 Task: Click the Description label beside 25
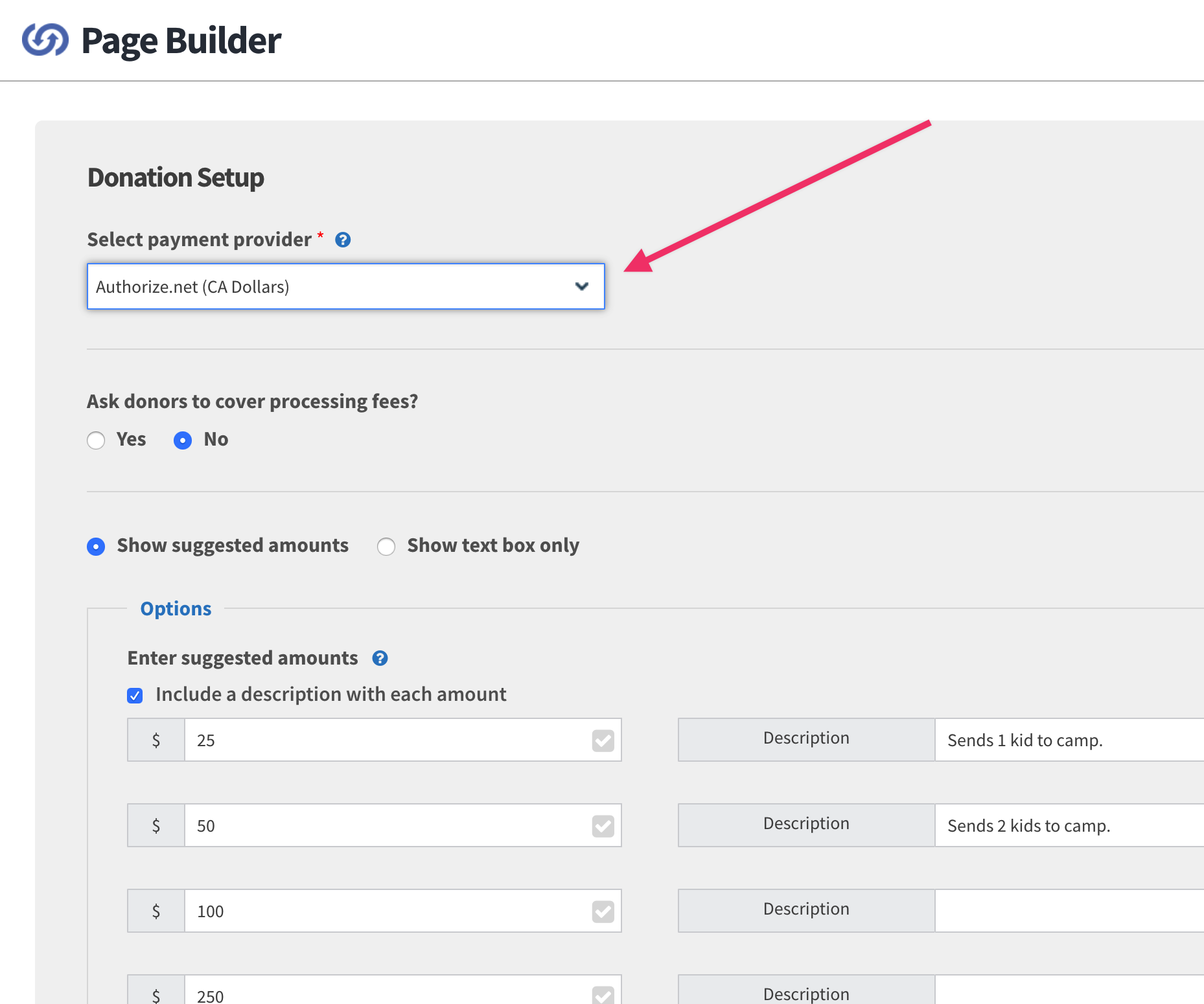tap(806, 738)
